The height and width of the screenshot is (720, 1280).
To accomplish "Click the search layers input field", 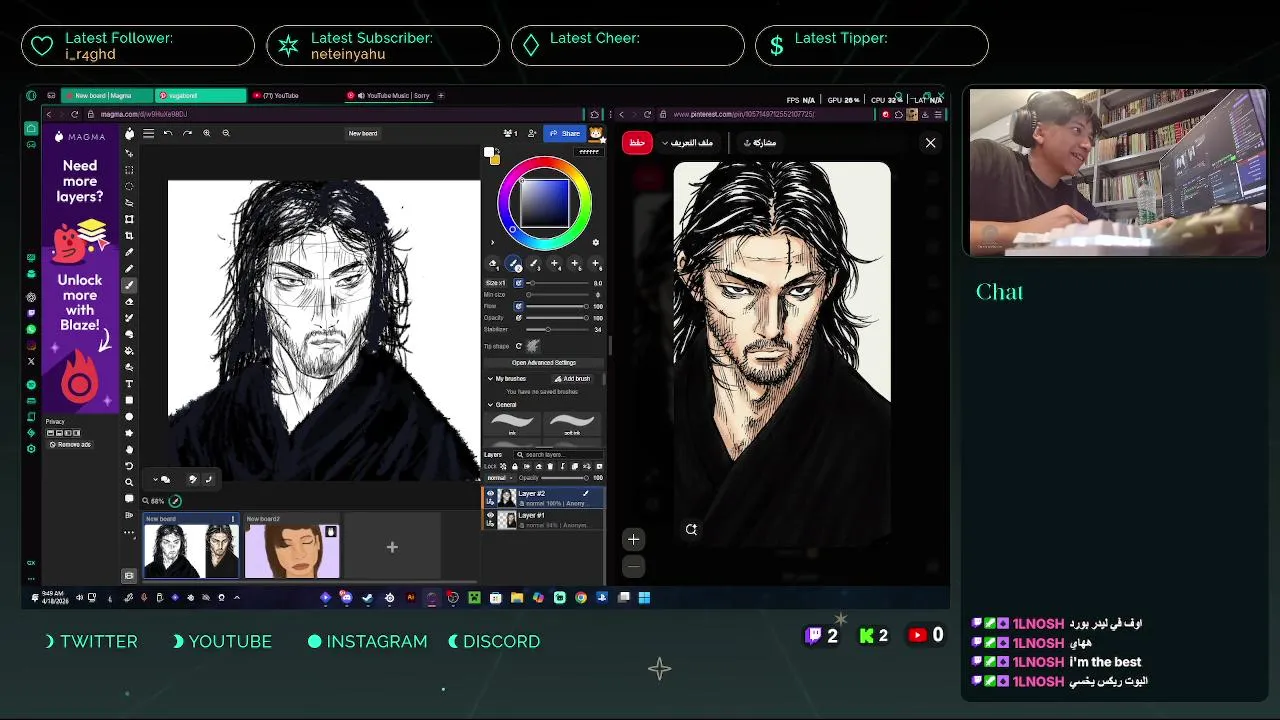I will (559, 455).
